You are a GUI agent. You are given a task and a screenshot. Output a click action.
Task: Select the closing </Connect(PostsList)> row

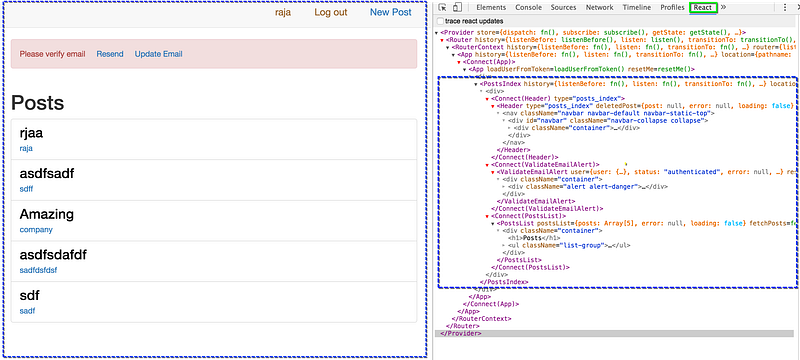pyautogui.click(x=530, y=267)
